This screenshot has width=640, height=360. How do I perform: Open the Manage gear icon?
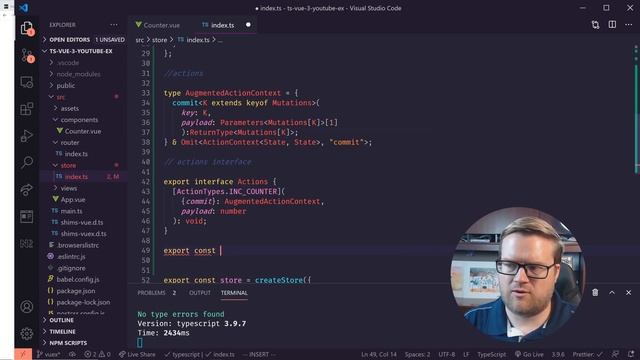click(x=27, y=333)
